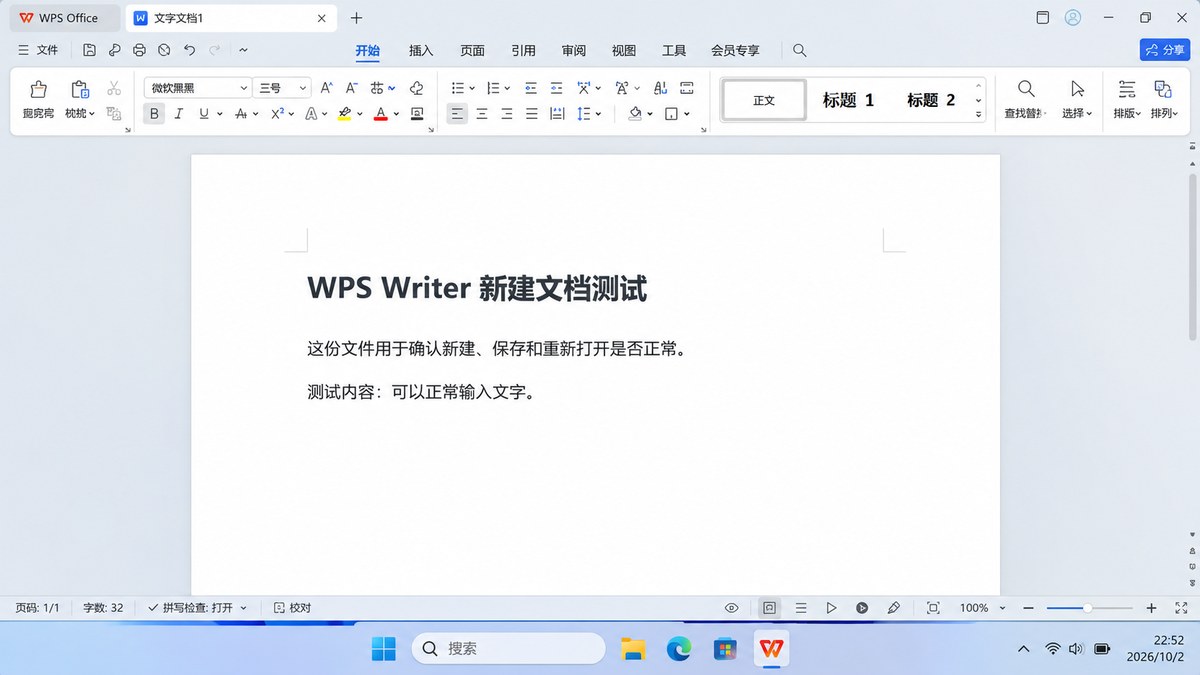Toggle bold formatting
The width and height of the screenshot is (1200, 675).
[154, 114]
